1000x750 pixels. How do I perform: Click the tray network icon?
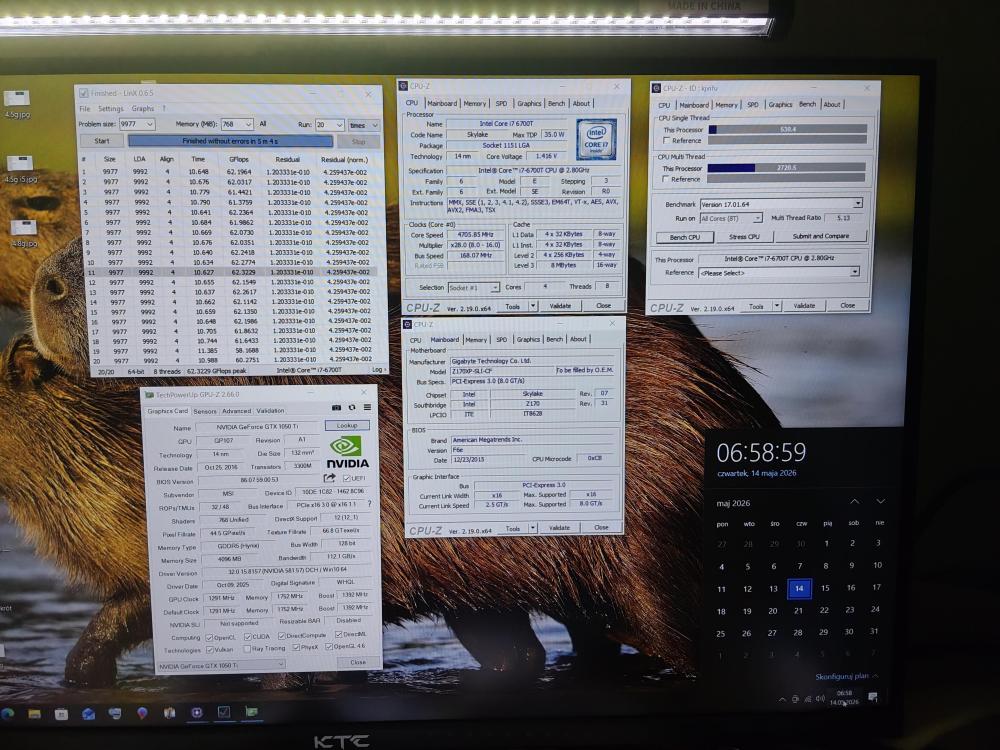[x=807, y=699]
